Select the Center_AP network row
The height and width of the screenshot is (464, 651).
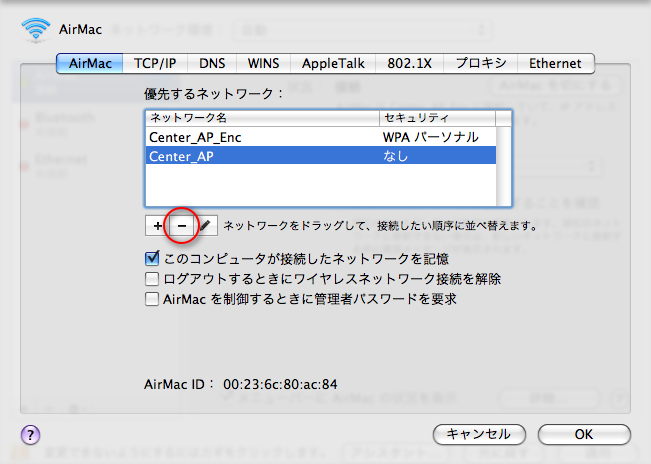(x=321, y=156)
